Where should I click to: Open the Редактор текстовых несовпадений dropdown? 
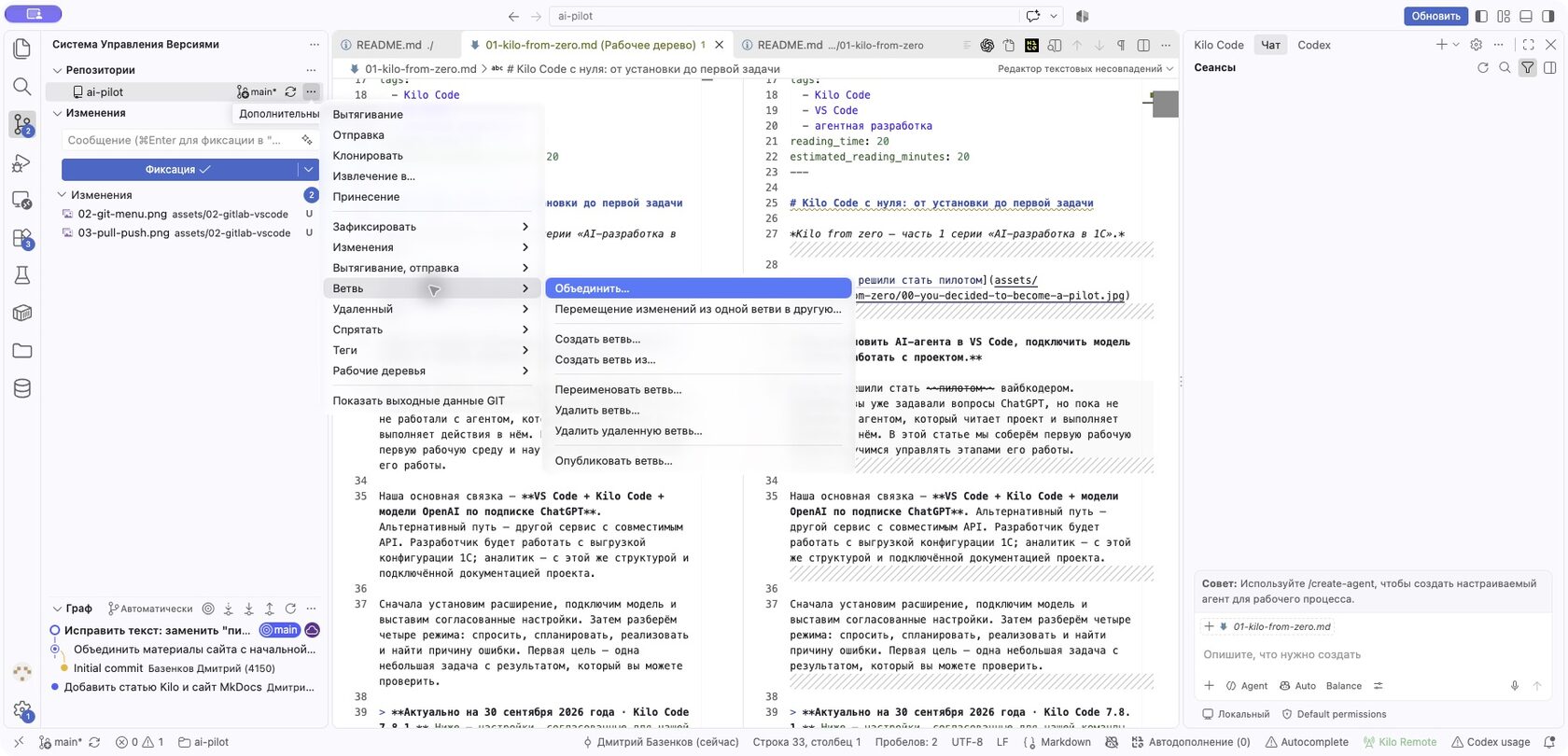(x=1085, y=68)
